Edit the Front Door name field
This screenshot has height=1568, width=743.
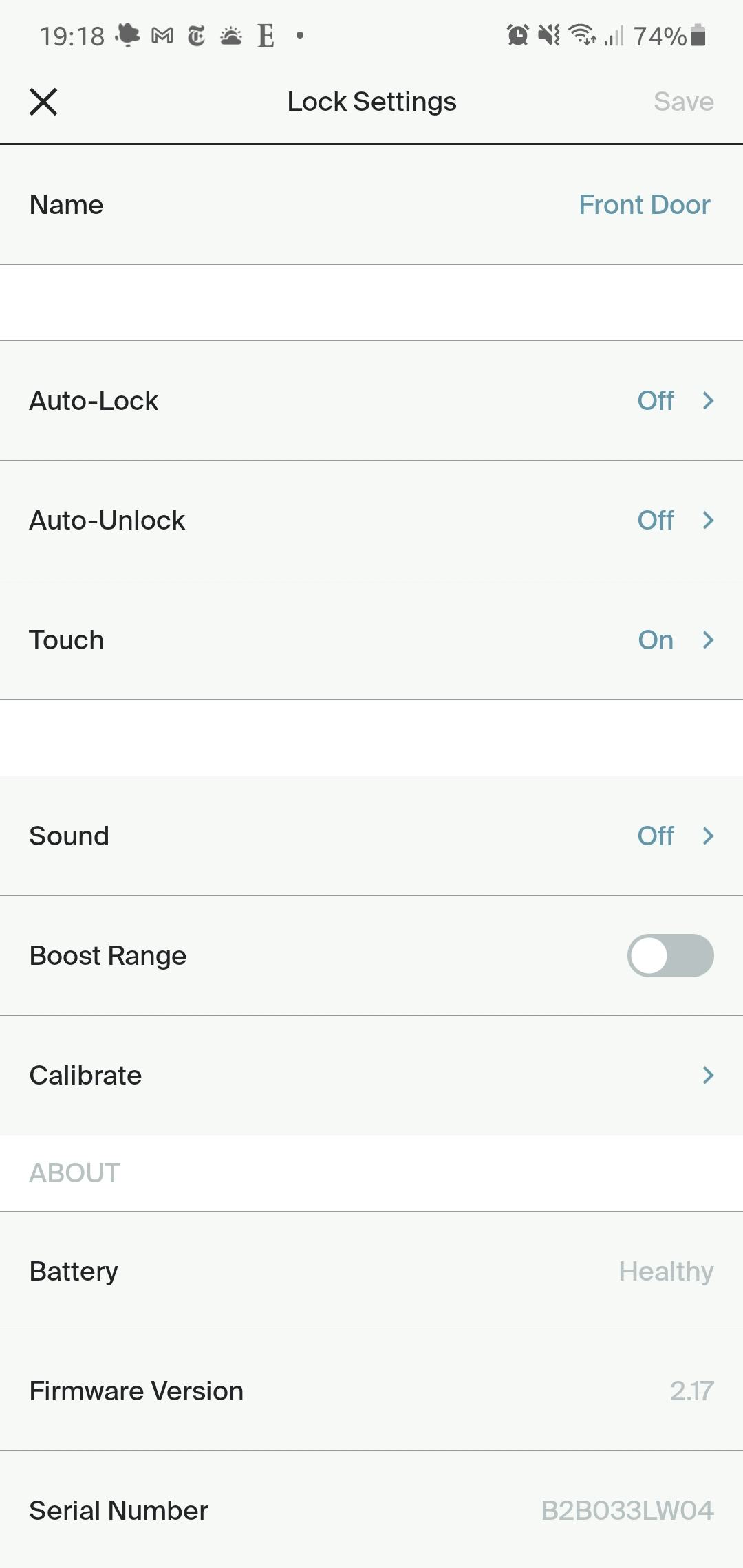click(x=644, y=205)
